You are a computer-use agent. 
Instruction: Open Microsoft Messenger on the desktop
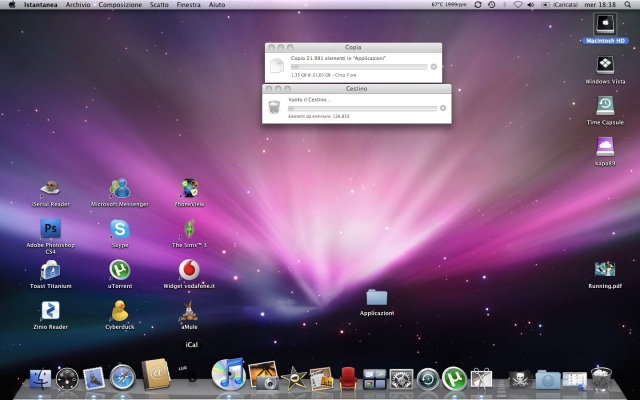tap(120, 189)
